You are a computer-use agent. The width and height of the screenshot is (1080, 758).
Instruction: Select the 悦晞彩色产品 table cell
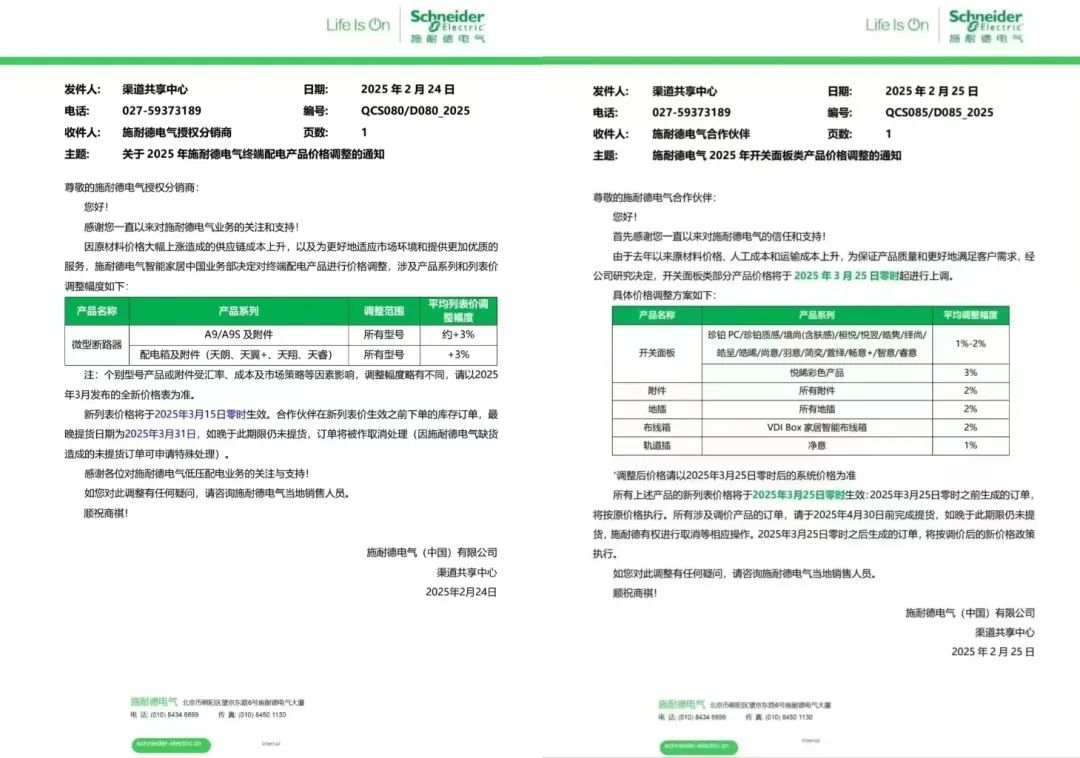point(817,372)
